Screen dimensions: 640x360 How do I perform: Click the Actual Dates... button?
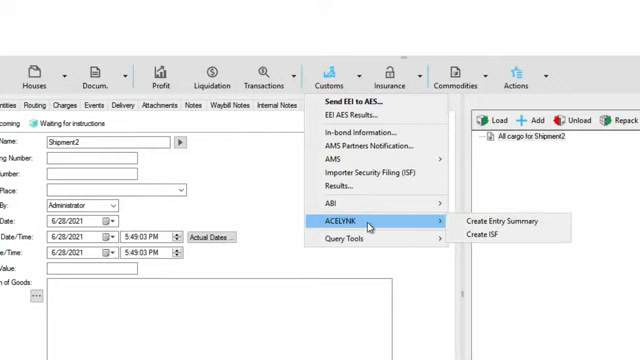(212, 237)
